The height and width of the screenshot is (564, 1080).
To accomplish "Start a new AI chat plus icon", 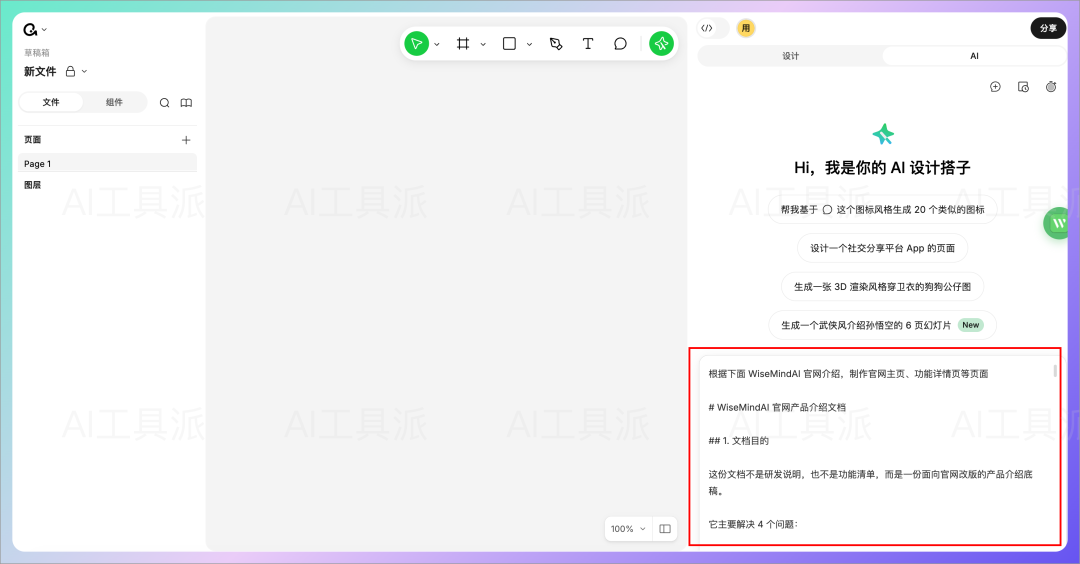I will coord(995,87).
